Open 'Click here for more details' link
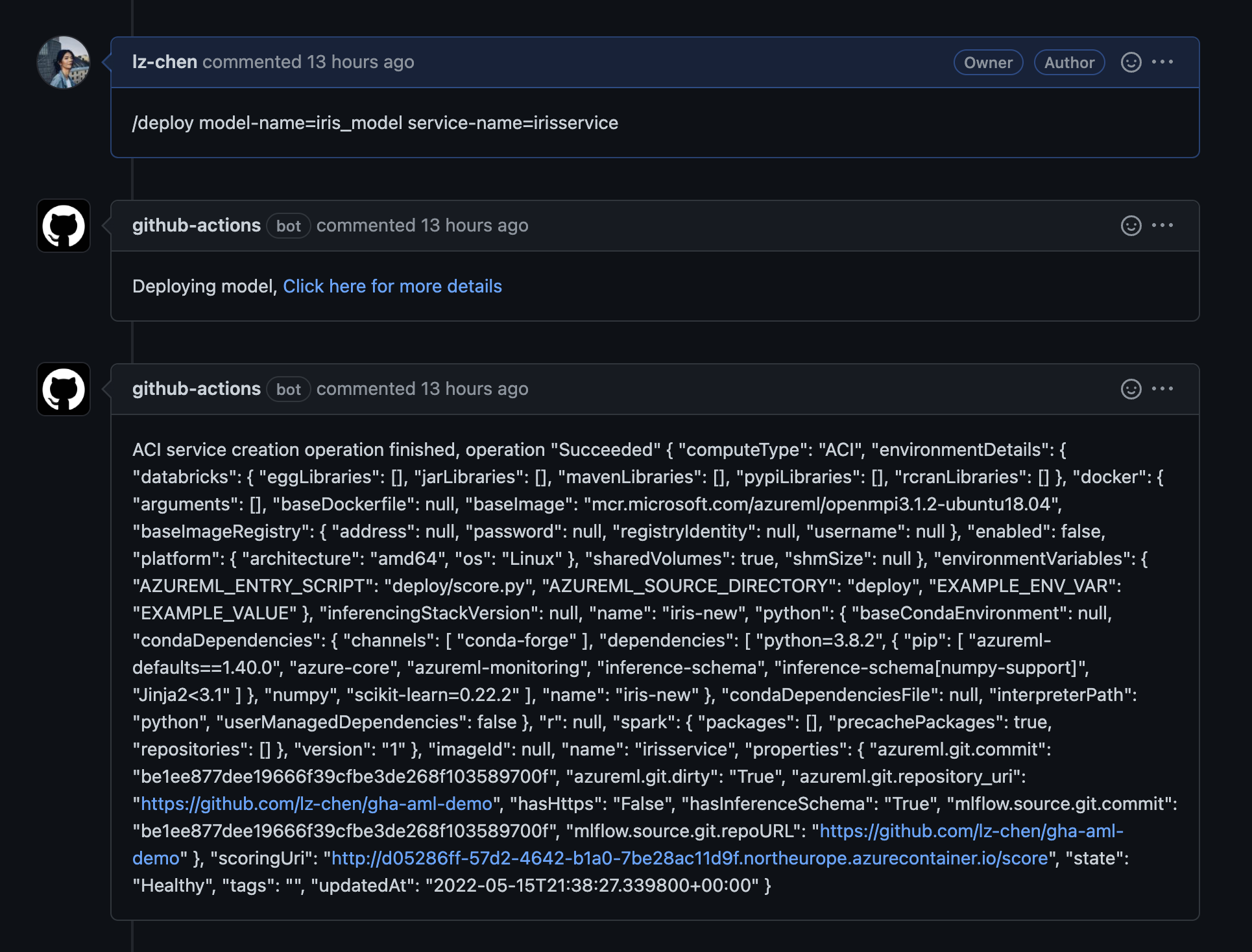This screenshot has width=1252, height=952. [392, 287]
